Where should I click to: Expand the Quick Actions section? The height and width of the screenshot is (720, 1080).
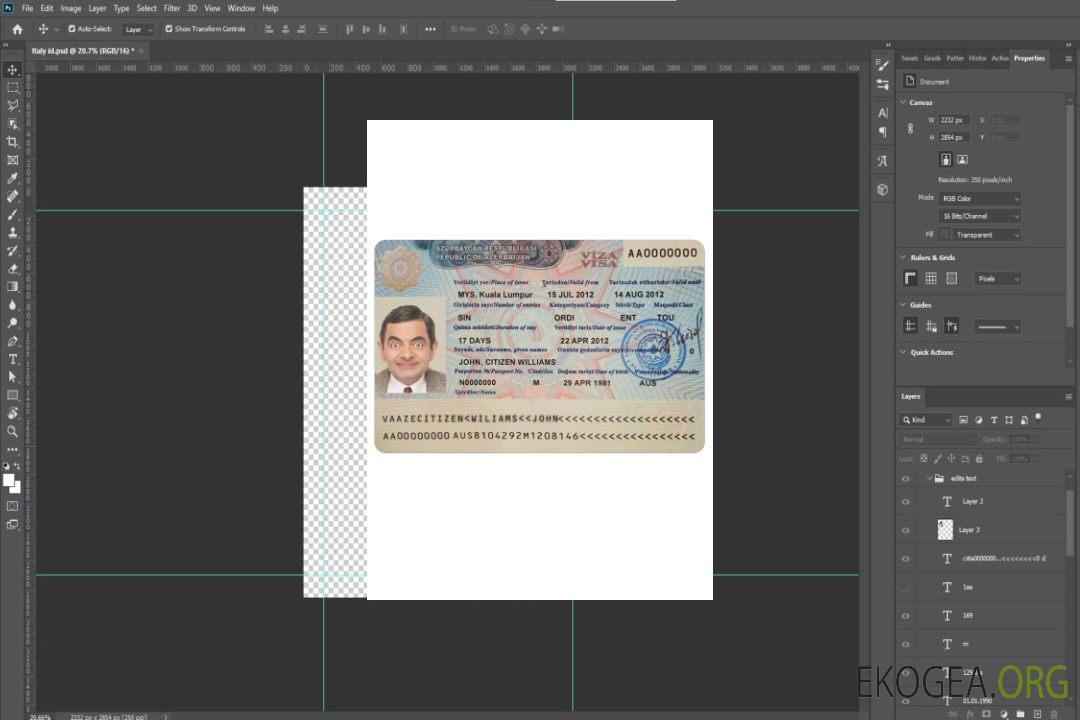pos(903,352)
